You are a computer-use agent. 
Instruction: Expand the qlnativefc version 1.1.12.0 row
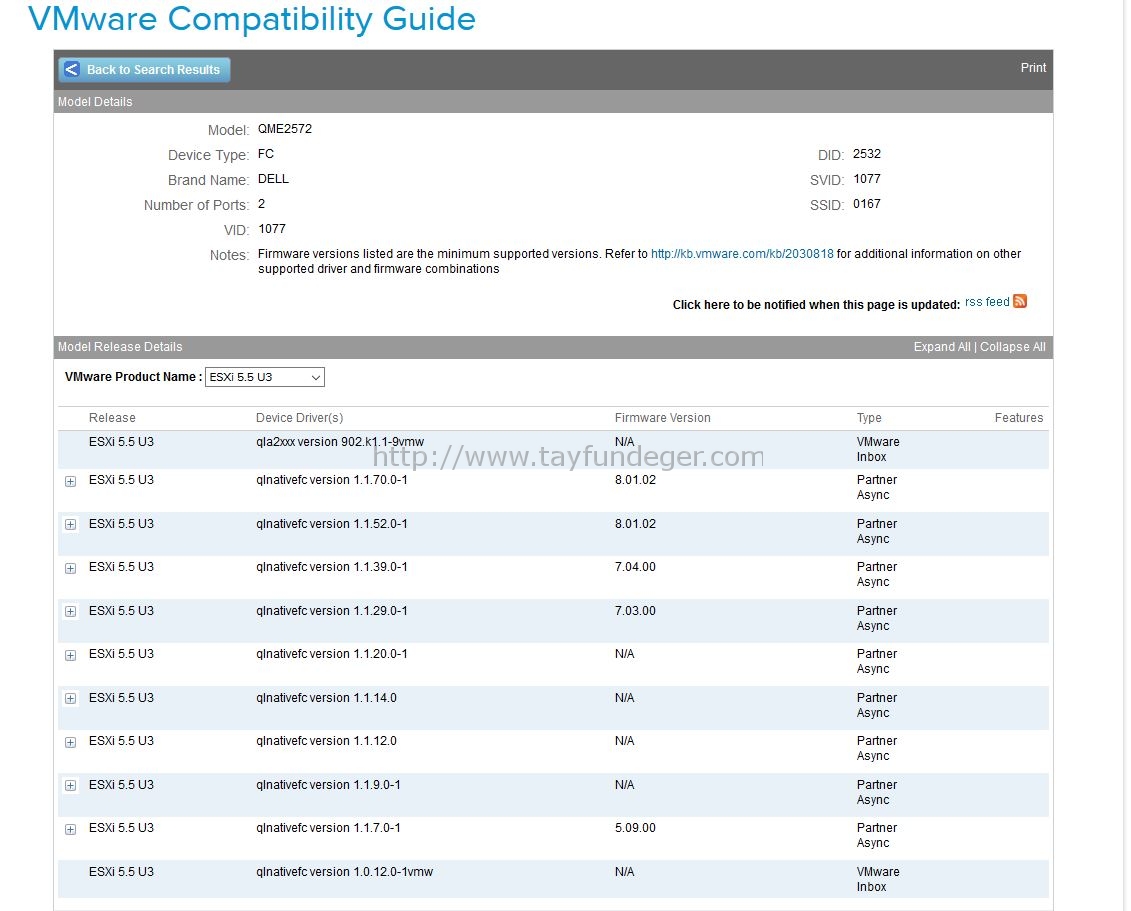point(70,742)
